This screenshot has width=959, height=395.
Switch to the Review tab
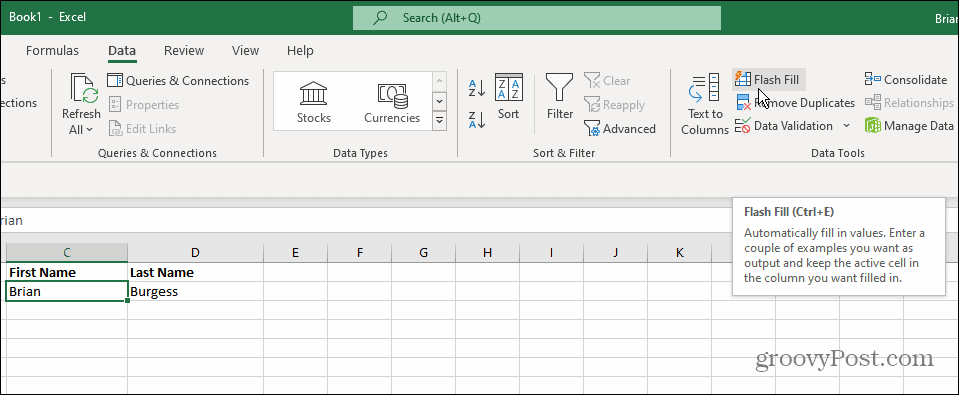[x=184, y=51]
